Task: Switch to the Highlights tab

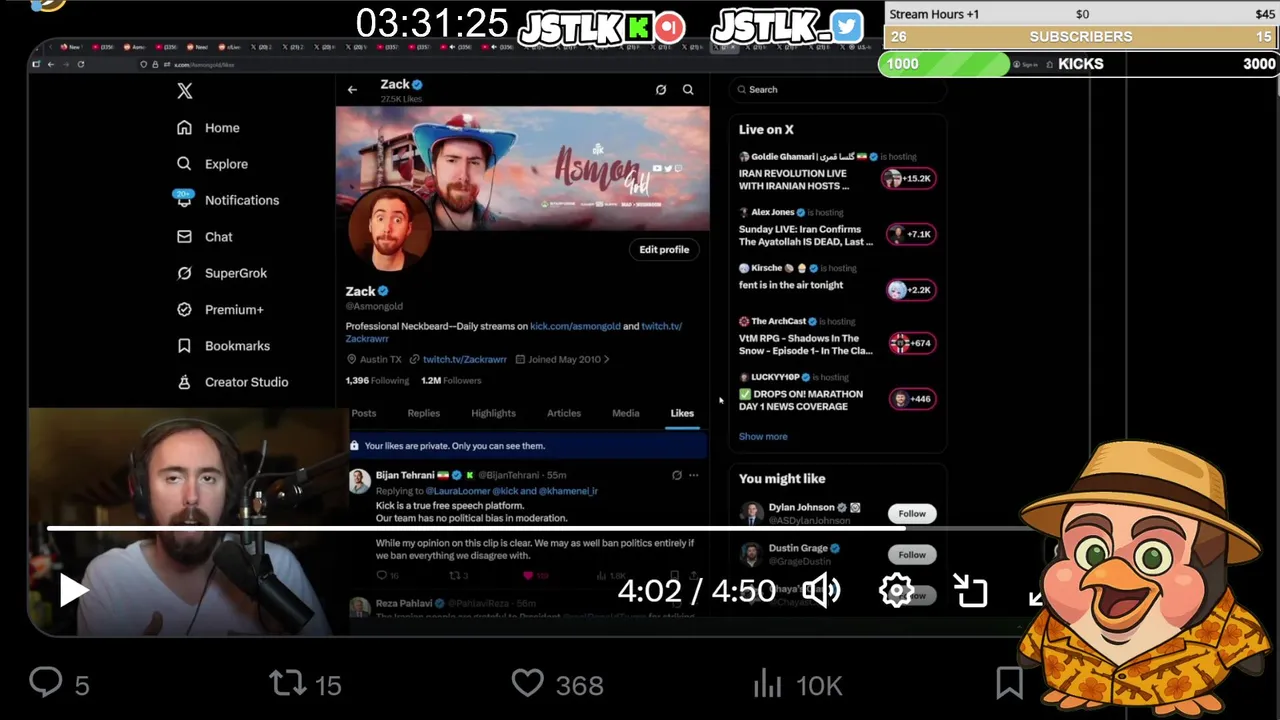Action: tap(493, 413)
